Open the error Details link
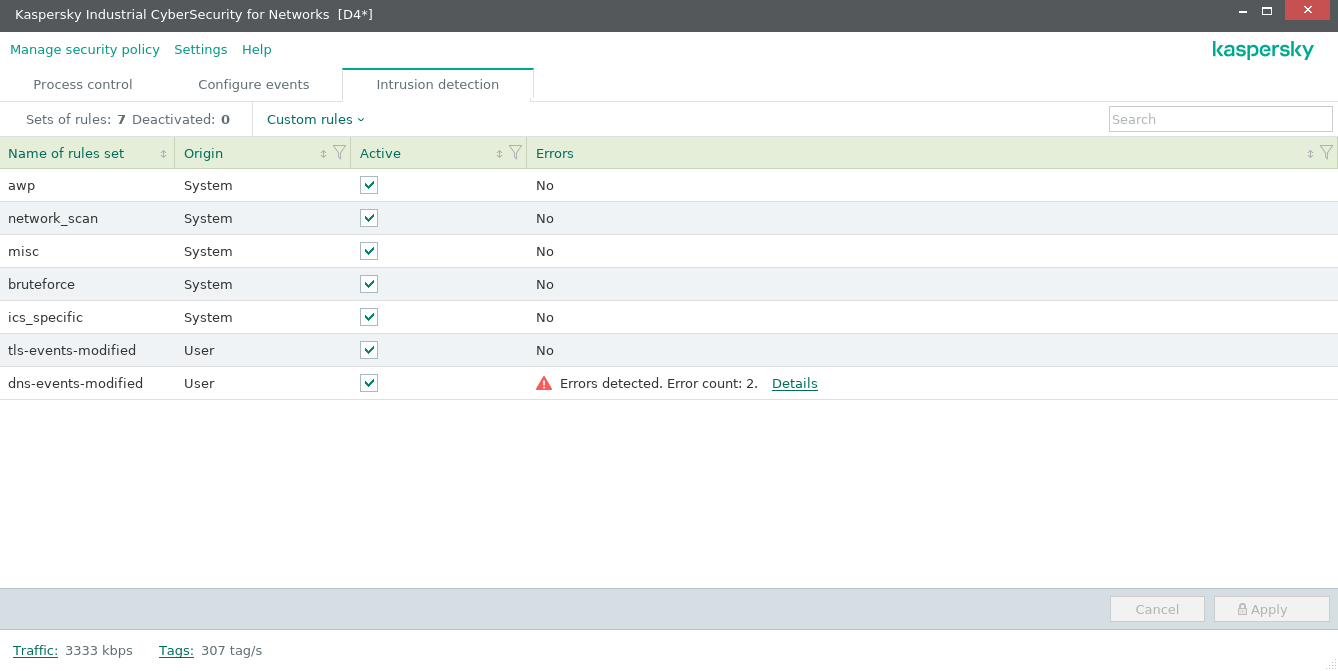 click(794, 383)
